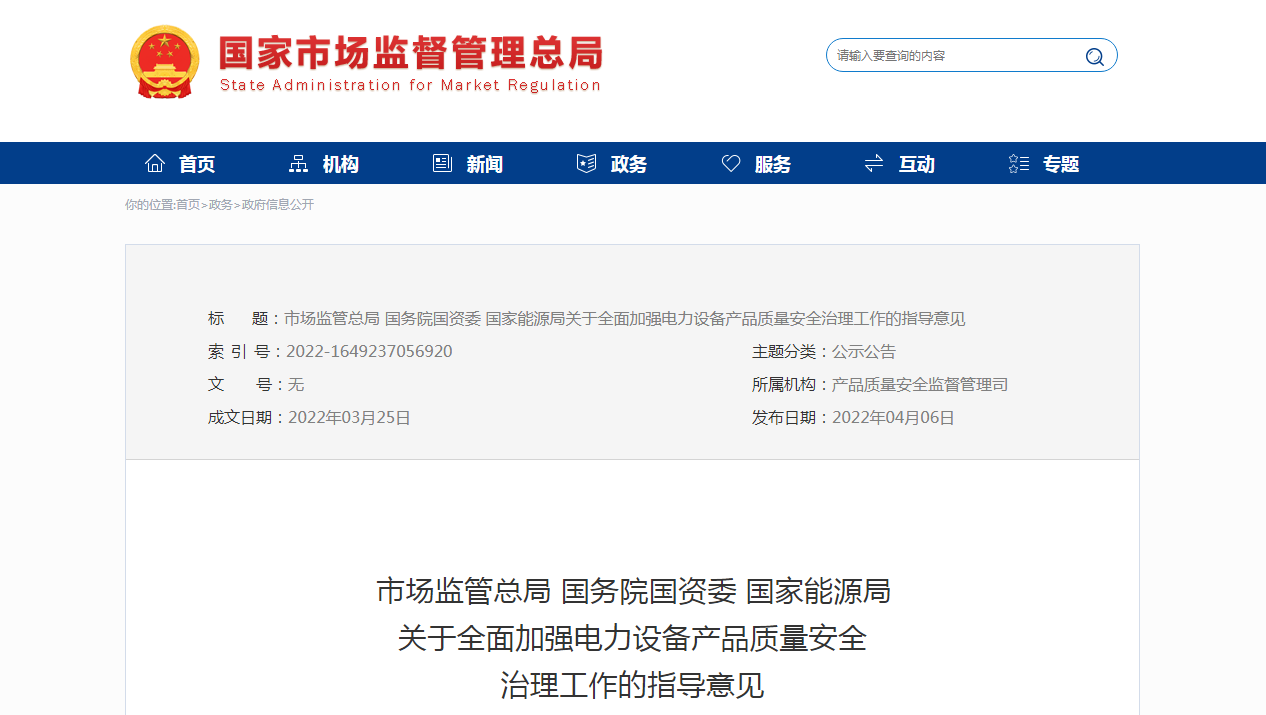Follow the 首页 breadcrumb link

point(188,205)
